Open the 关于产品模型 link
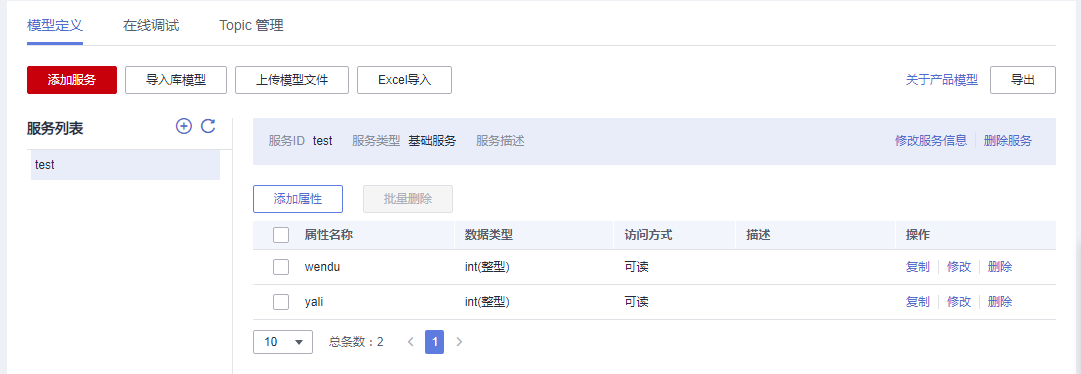 click(942, 80)
